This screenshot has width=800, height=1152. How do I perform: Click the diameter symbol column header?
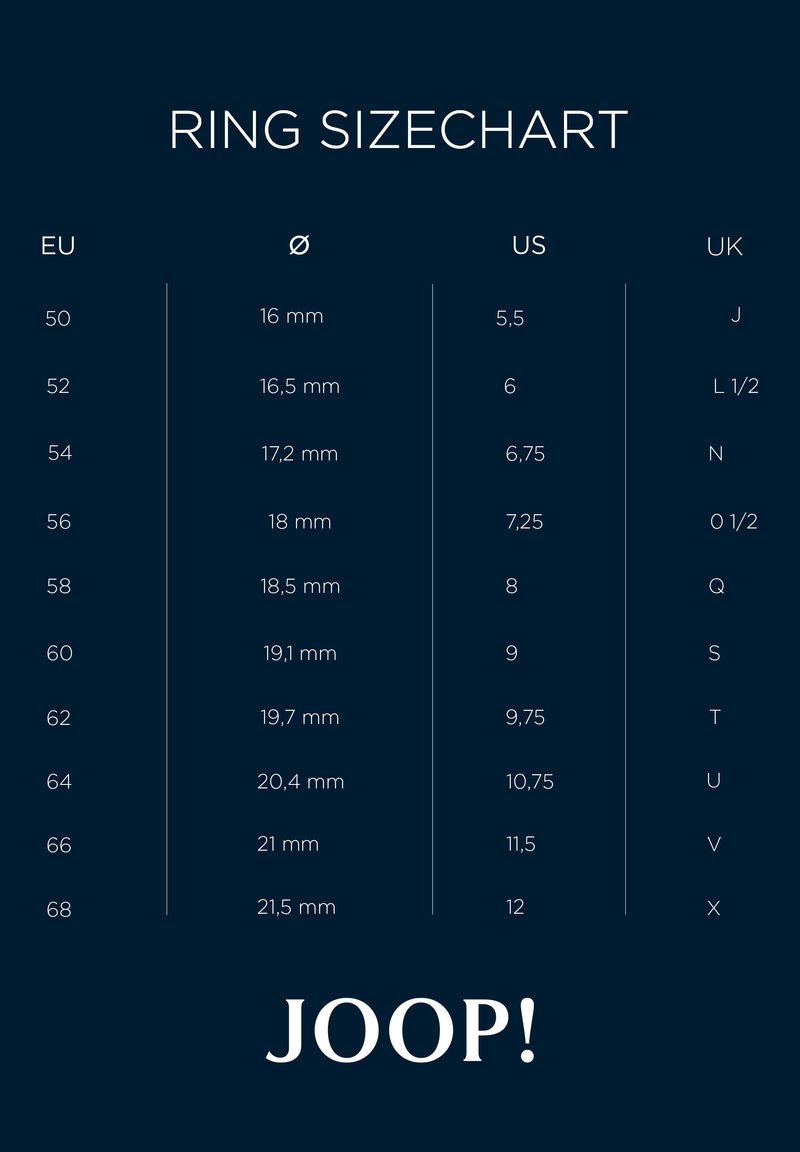pyautogui.click(x=299, y=245)
